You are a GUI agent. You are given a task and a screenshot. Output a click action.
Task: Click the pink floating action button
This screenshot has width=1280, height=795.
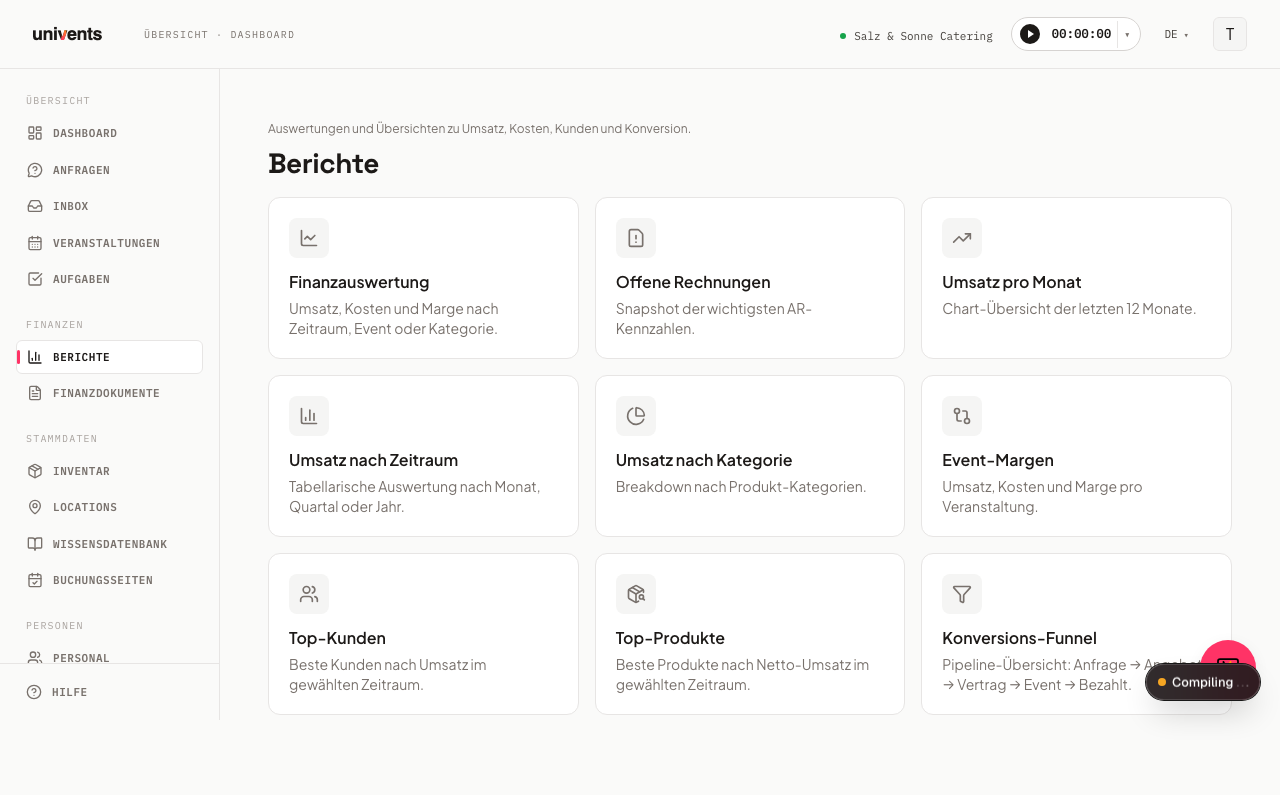(1228, 653)
